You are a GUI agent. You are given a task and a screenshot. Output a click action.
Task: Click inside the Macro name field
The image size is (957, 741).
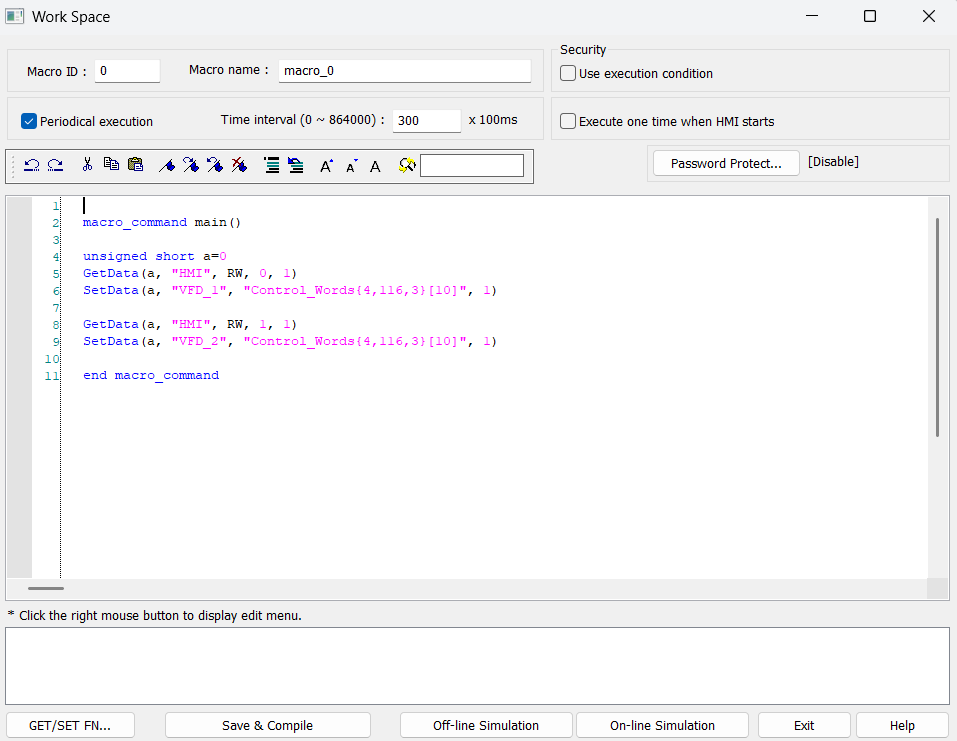404,71
